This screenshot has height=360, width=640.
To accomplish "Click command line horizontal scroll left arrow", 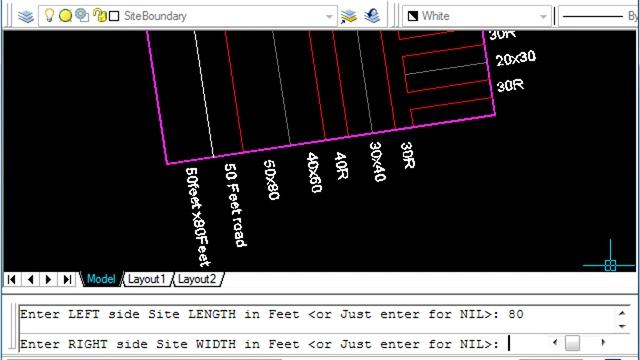I will 554,342.
